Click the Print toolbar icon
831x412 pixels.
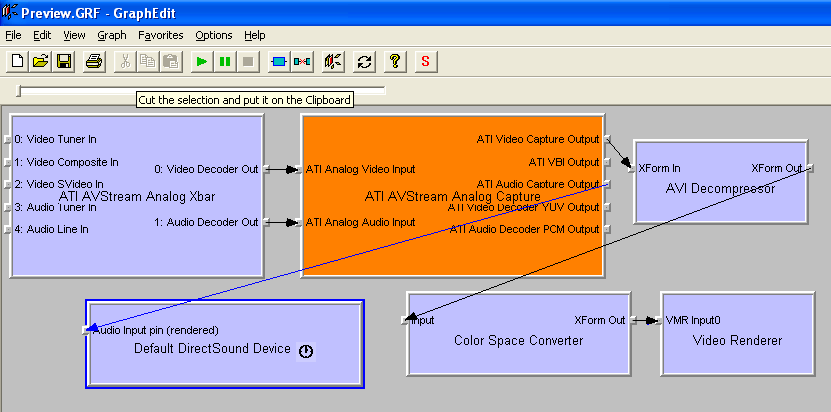pos(94,62)
